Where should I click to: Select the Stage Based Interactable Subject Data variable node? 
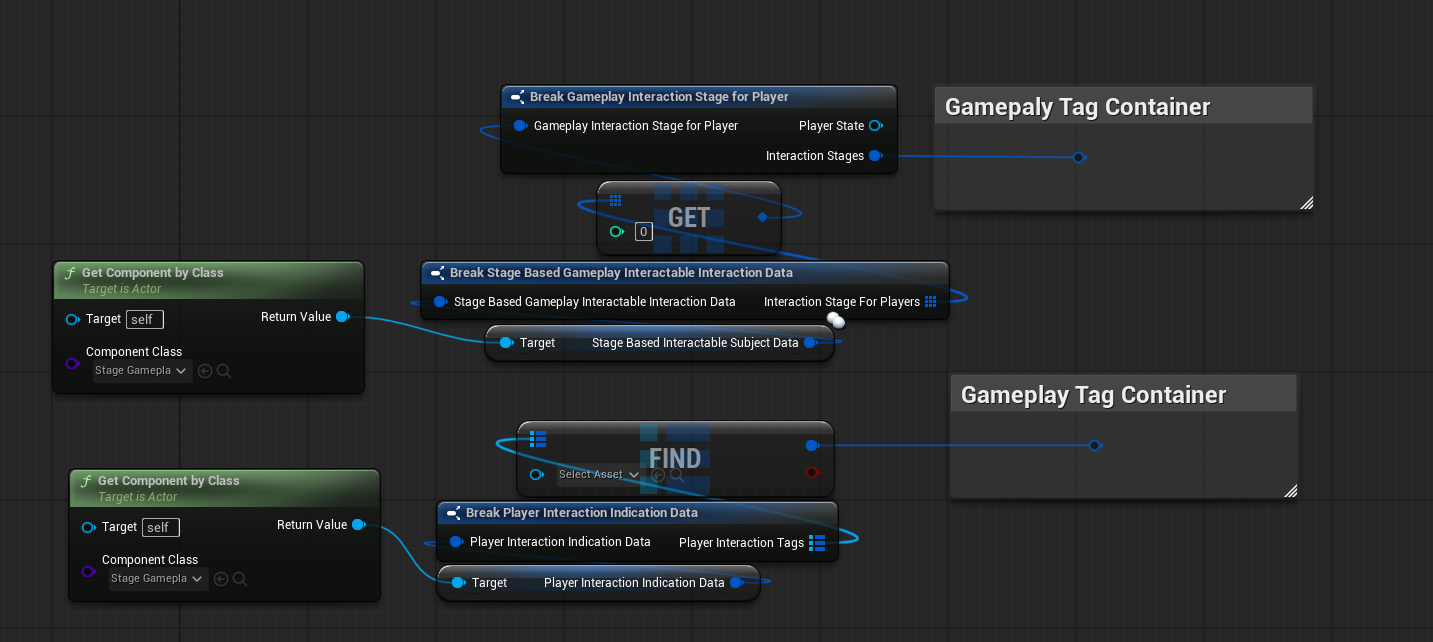[658, 342]
